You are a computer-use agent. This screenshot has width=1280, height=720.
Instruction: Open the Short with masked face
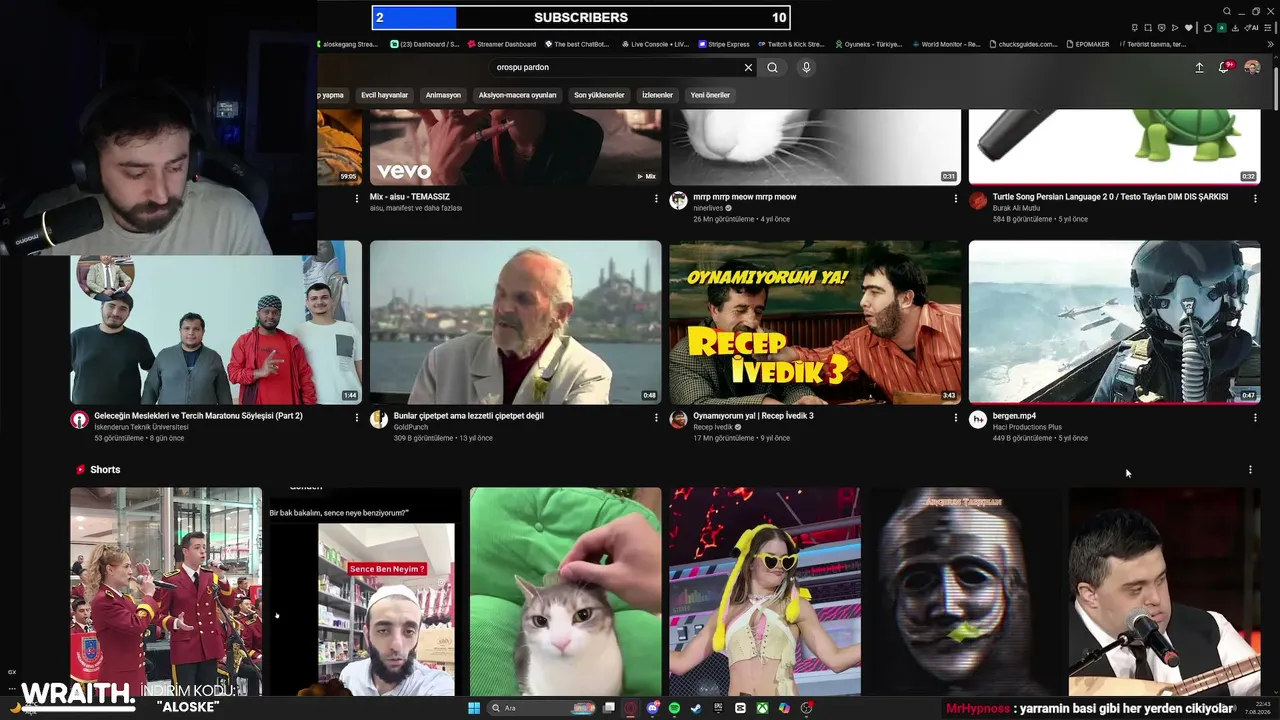click(x=965, y=591)
